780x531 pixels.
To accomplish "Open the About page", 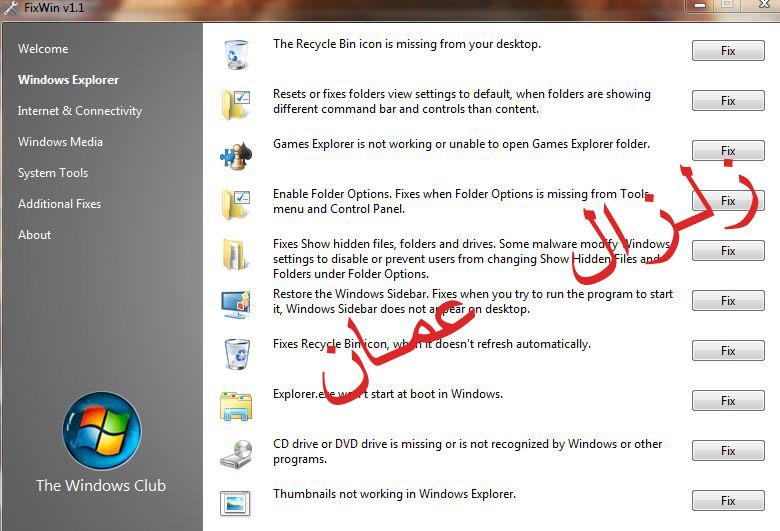I will click(34, 235).
